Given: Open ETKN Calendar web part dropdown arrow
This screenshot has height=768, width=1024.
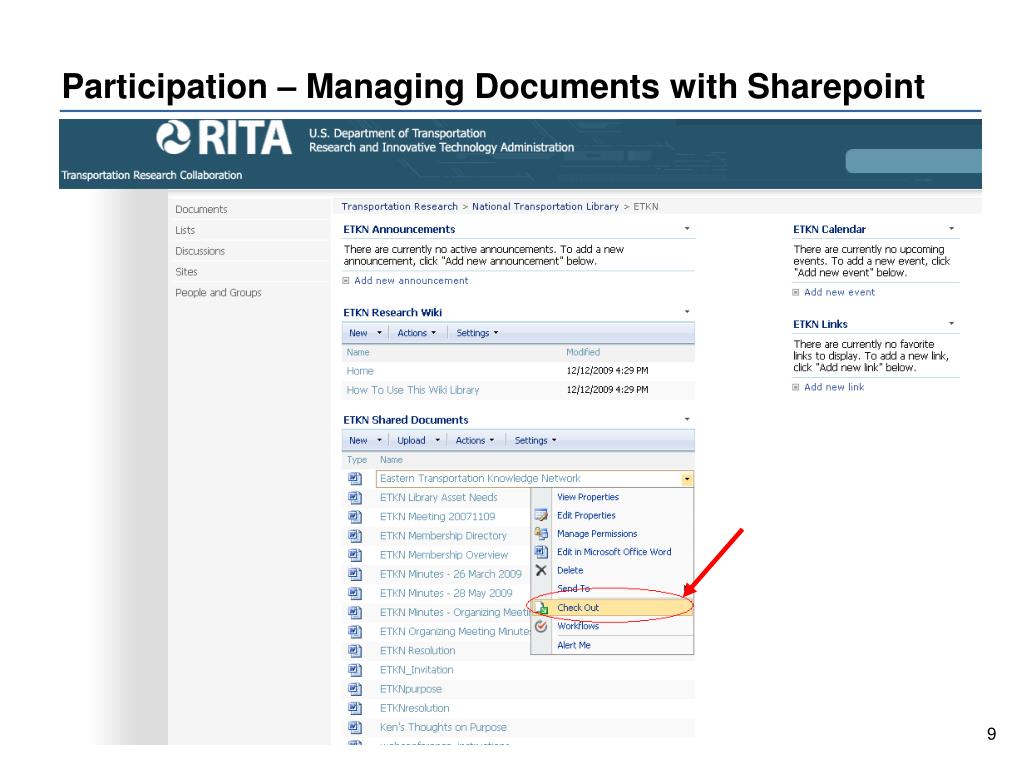Looking at the screenshot, I should (952, 229).
